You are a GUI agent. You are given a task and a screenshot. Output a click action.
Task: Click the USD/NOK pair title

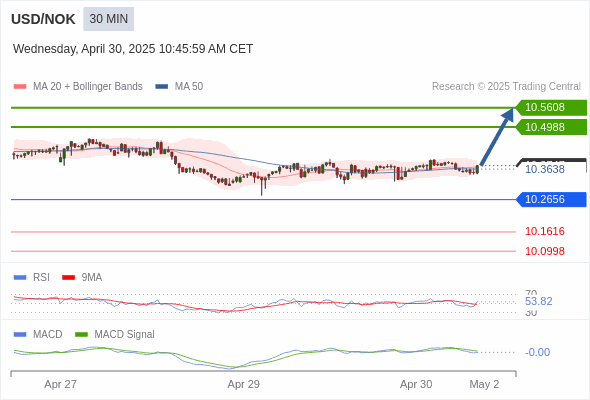pyautogui.click(x=43, y=19)
